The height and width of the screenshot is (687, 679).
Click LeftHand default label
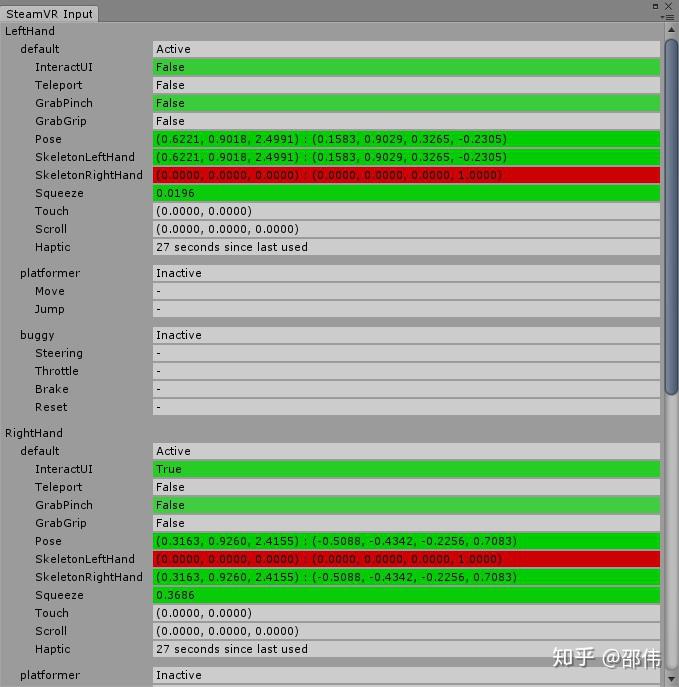tap(39, 49)
